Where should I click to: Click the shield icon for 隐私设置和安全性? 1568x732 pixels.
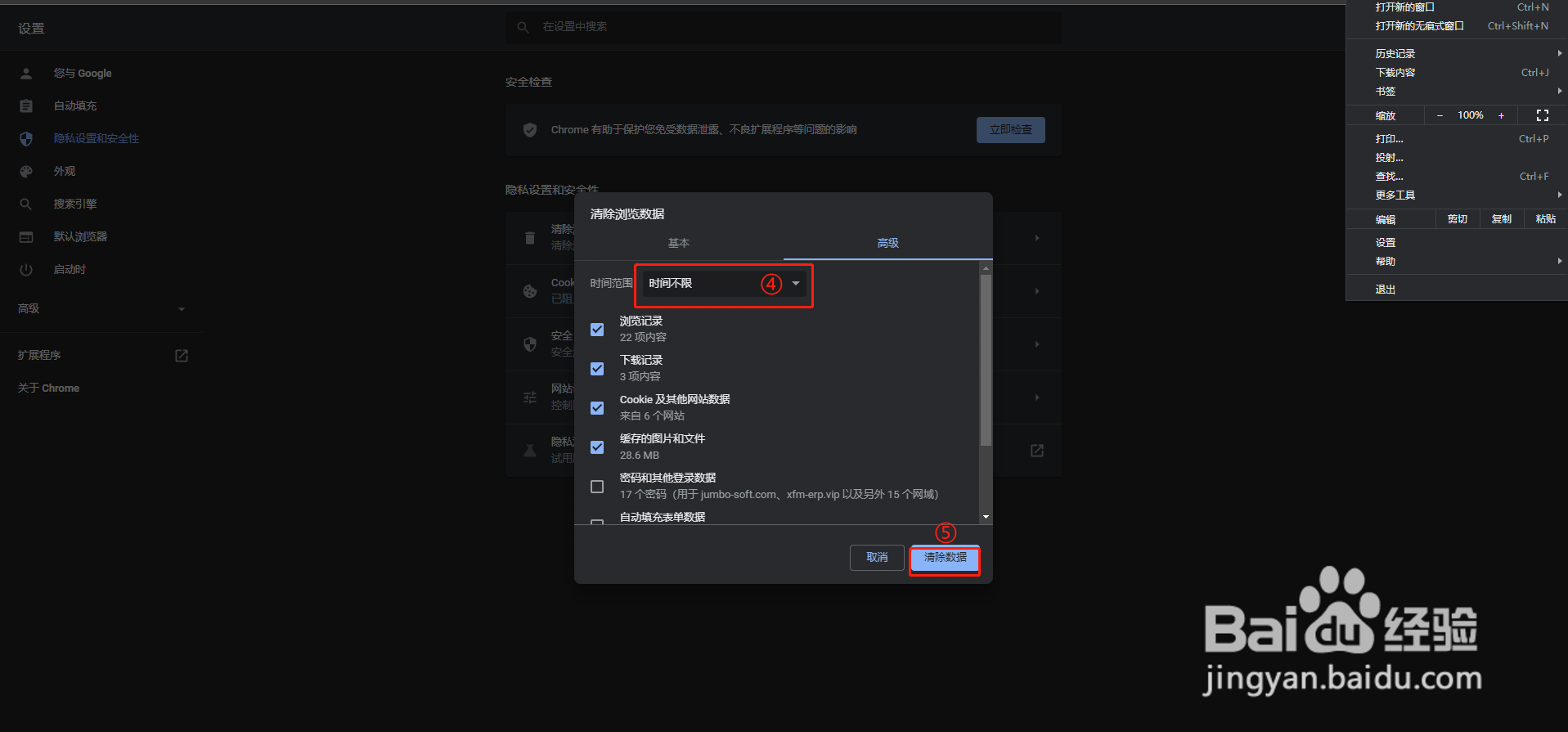point(26,139)
